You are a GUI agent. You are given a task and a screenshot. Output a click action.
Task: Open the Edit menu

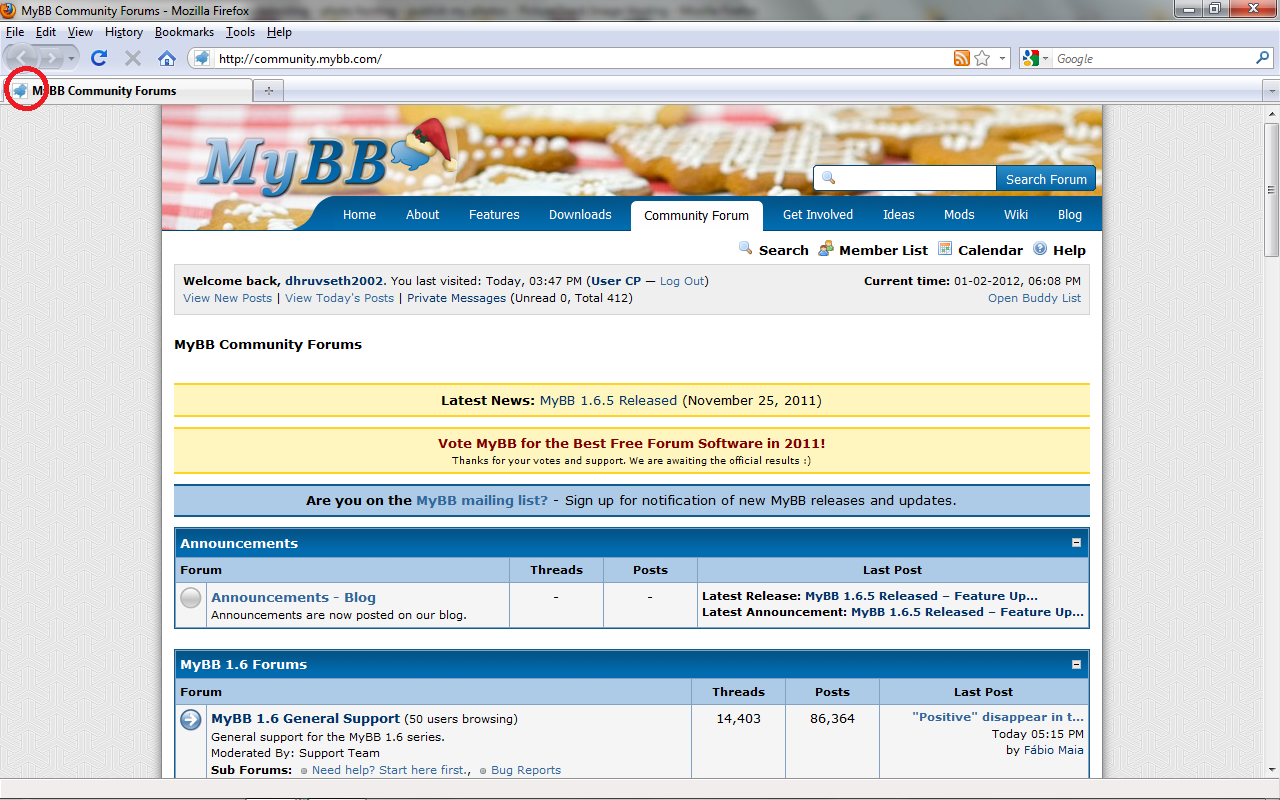pyautogui.click(x=46, y=32)
